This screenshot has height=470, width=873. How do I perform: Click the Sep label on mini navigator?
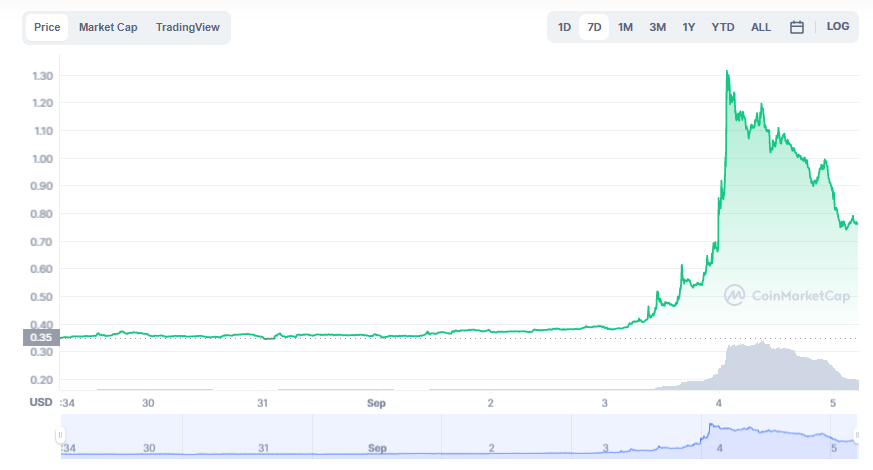tap(377, 448)
